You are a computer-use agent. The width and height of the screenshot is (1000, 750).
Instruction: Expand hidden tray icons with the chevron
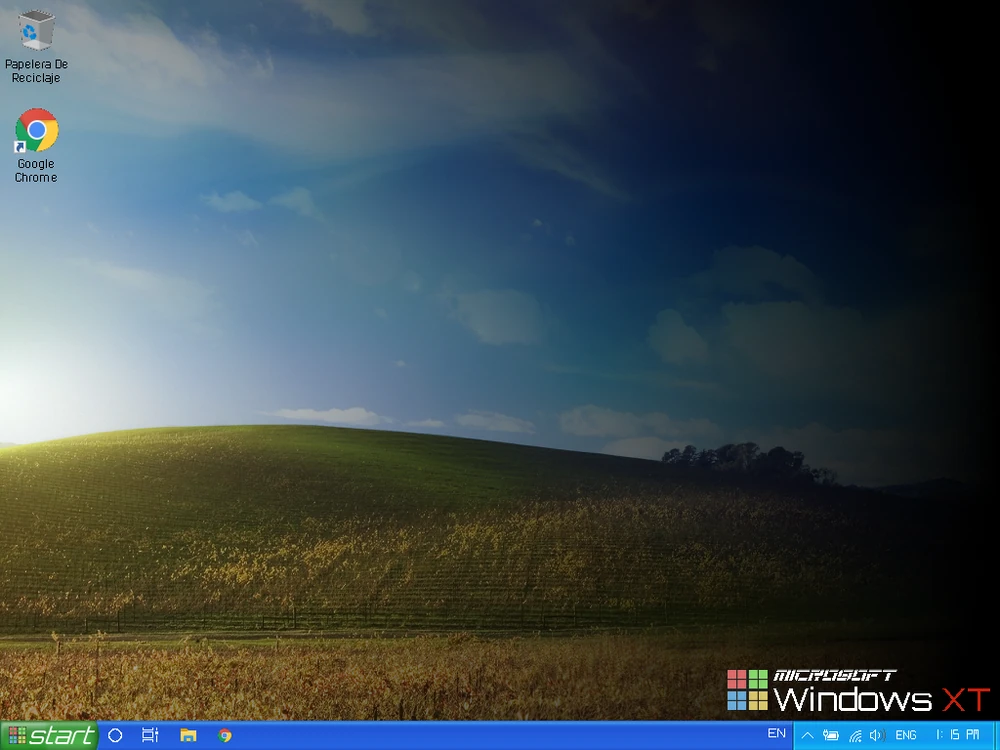coord(808,737)
